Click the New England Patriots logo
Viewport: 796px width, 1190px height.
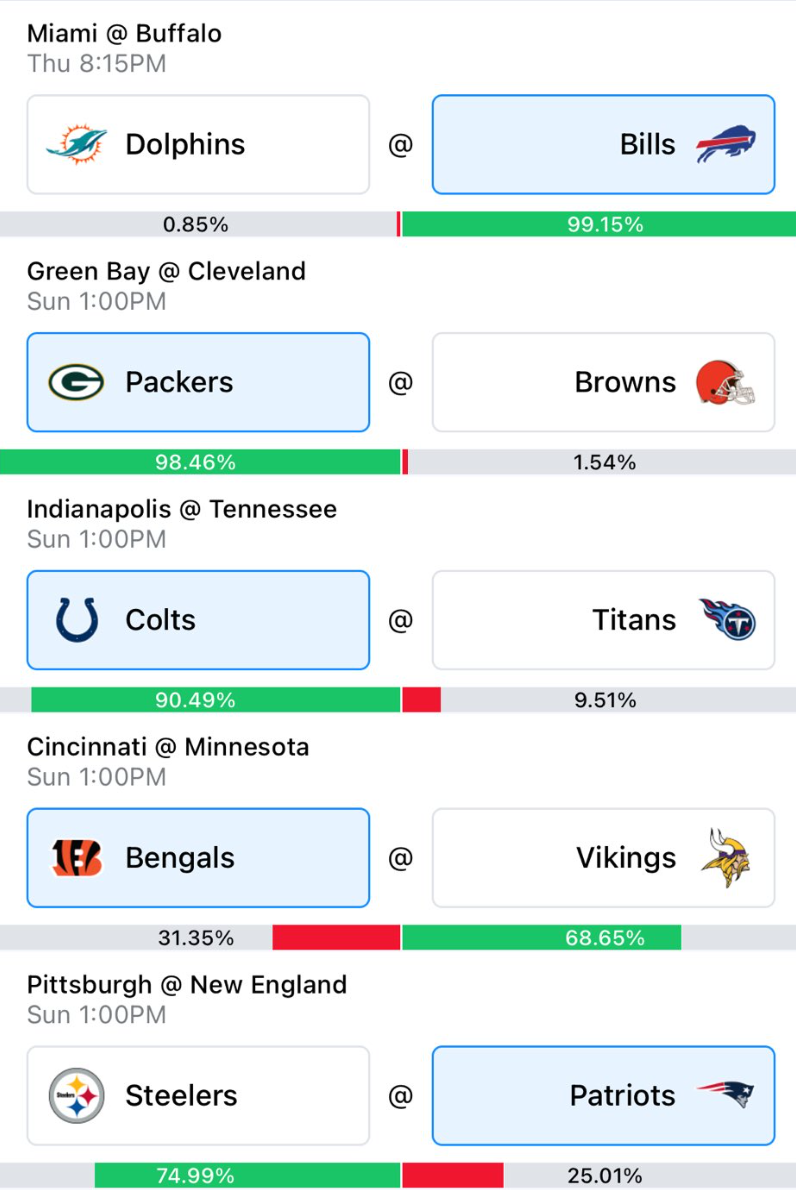(726, 1096)
